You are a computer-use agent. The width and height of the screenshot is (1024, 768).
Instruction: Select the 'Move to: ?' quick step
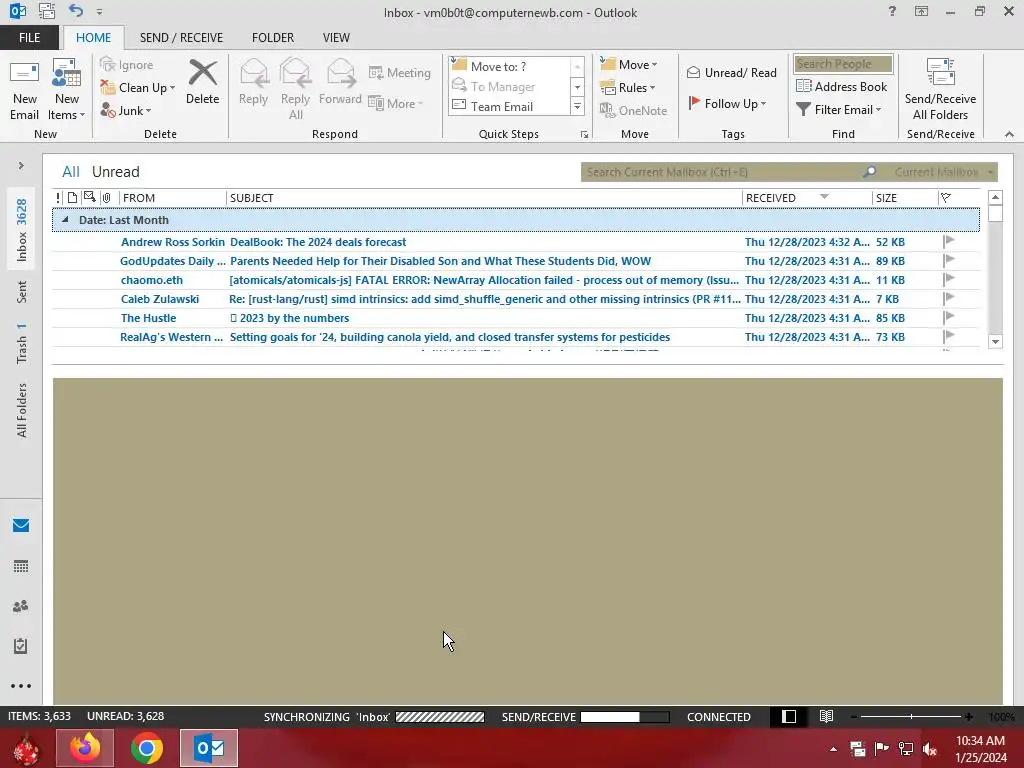[509, 66]
